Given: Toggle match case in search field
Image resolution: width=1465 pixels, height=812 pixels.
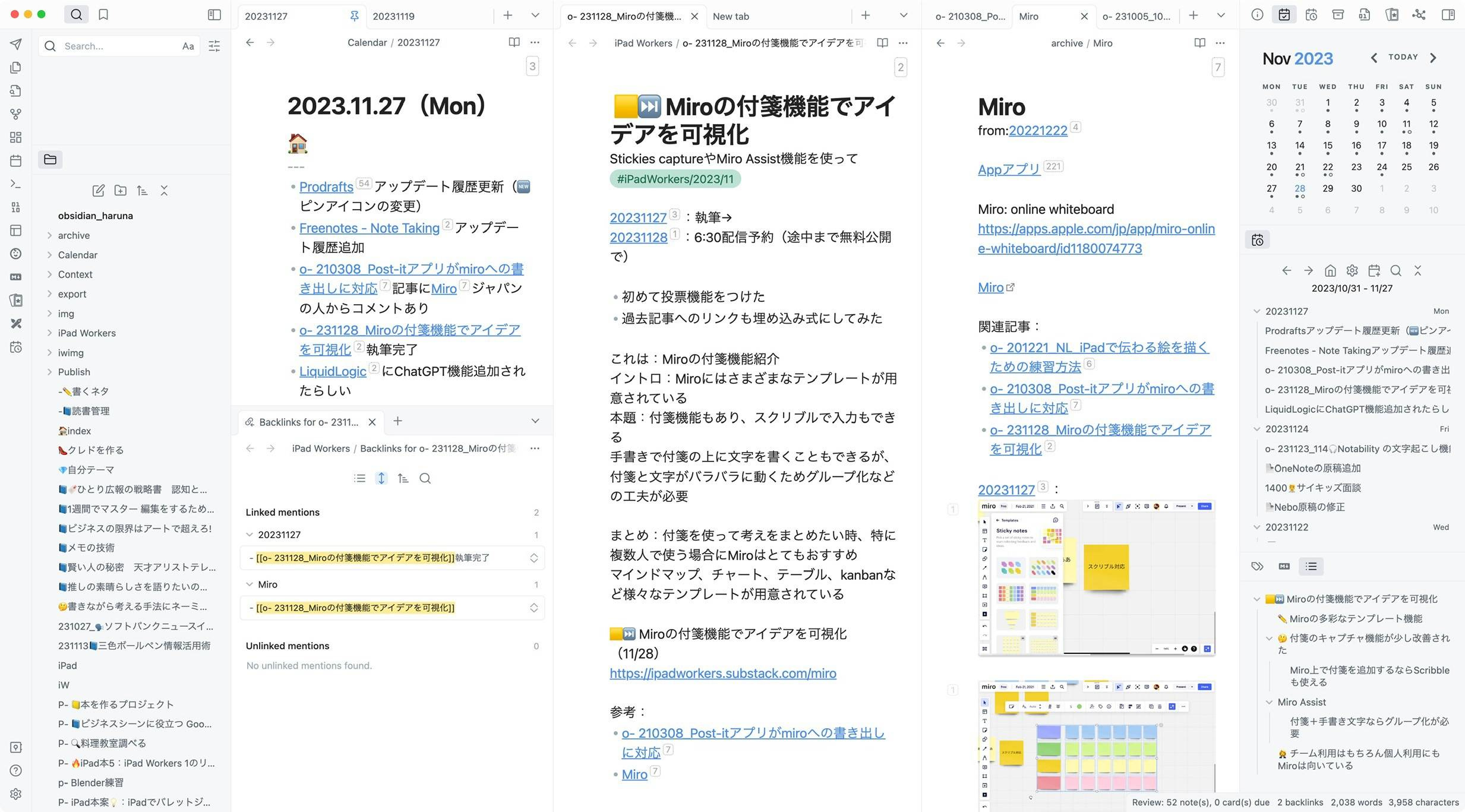Looking at the screenshot, I should tap(188, 46).
